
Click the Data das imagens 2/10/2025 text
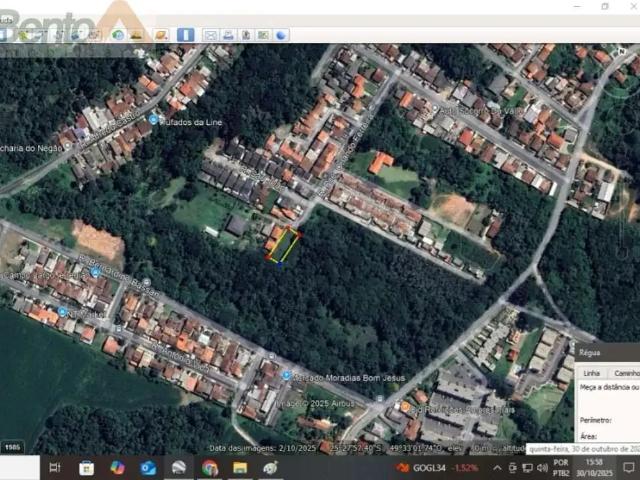(x=262, y=448)
